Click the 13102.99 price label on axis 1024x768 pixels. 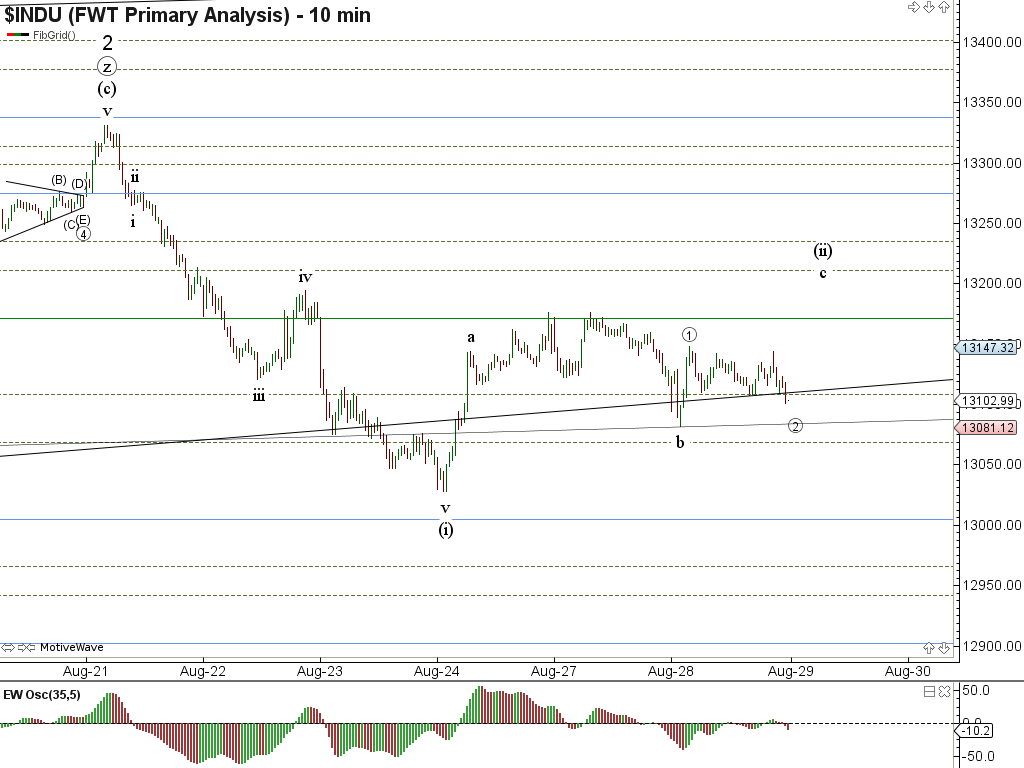988,401
